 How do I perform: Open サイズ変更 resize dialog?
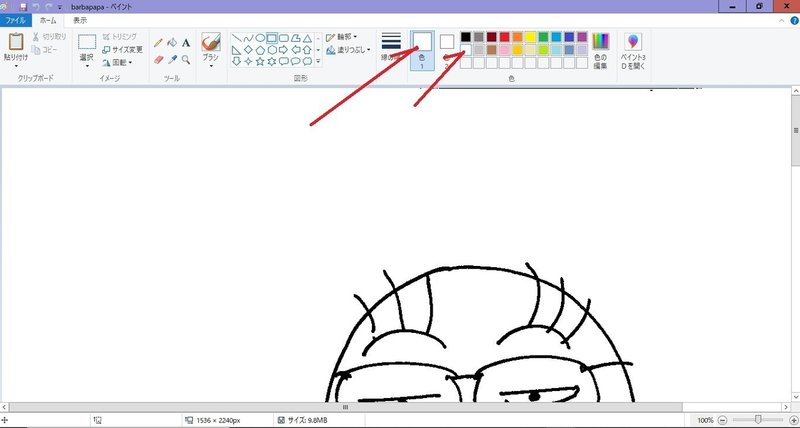pos(122,50)
